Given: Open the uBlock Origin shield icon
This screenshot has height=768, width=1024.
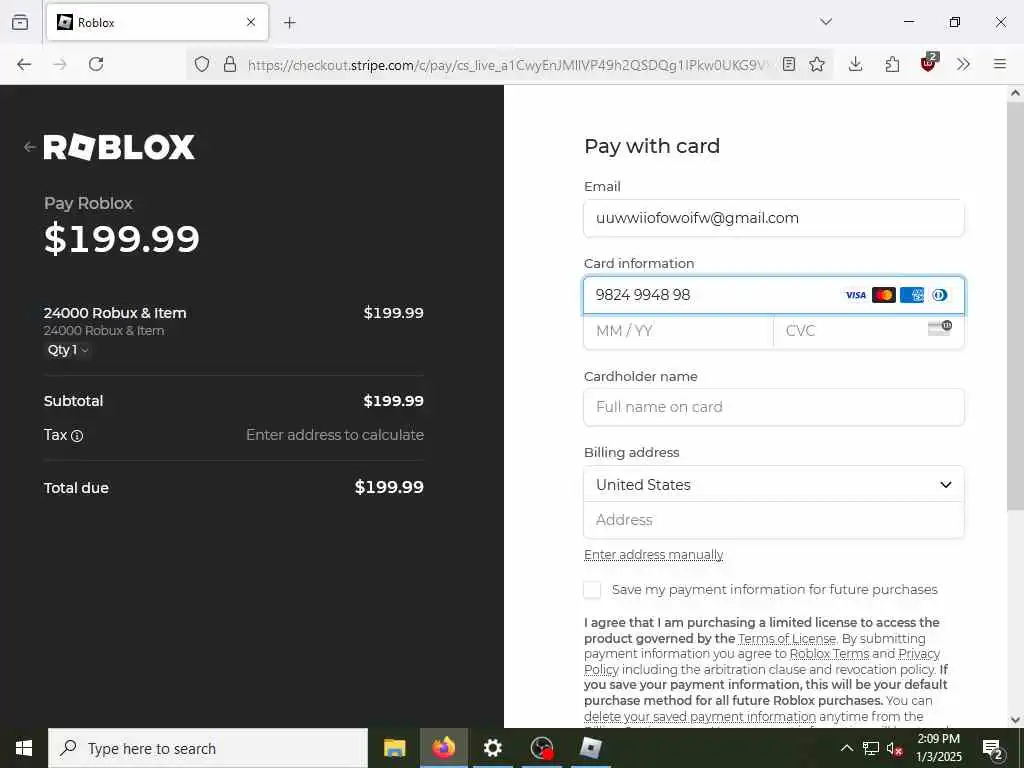Looking at the screenshot, I should (929, 63).
